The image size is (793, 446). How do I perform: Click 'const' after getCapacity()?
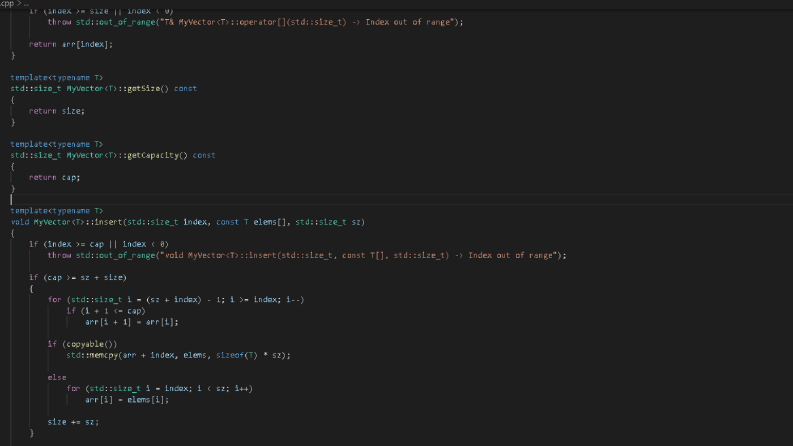(204, 155)
